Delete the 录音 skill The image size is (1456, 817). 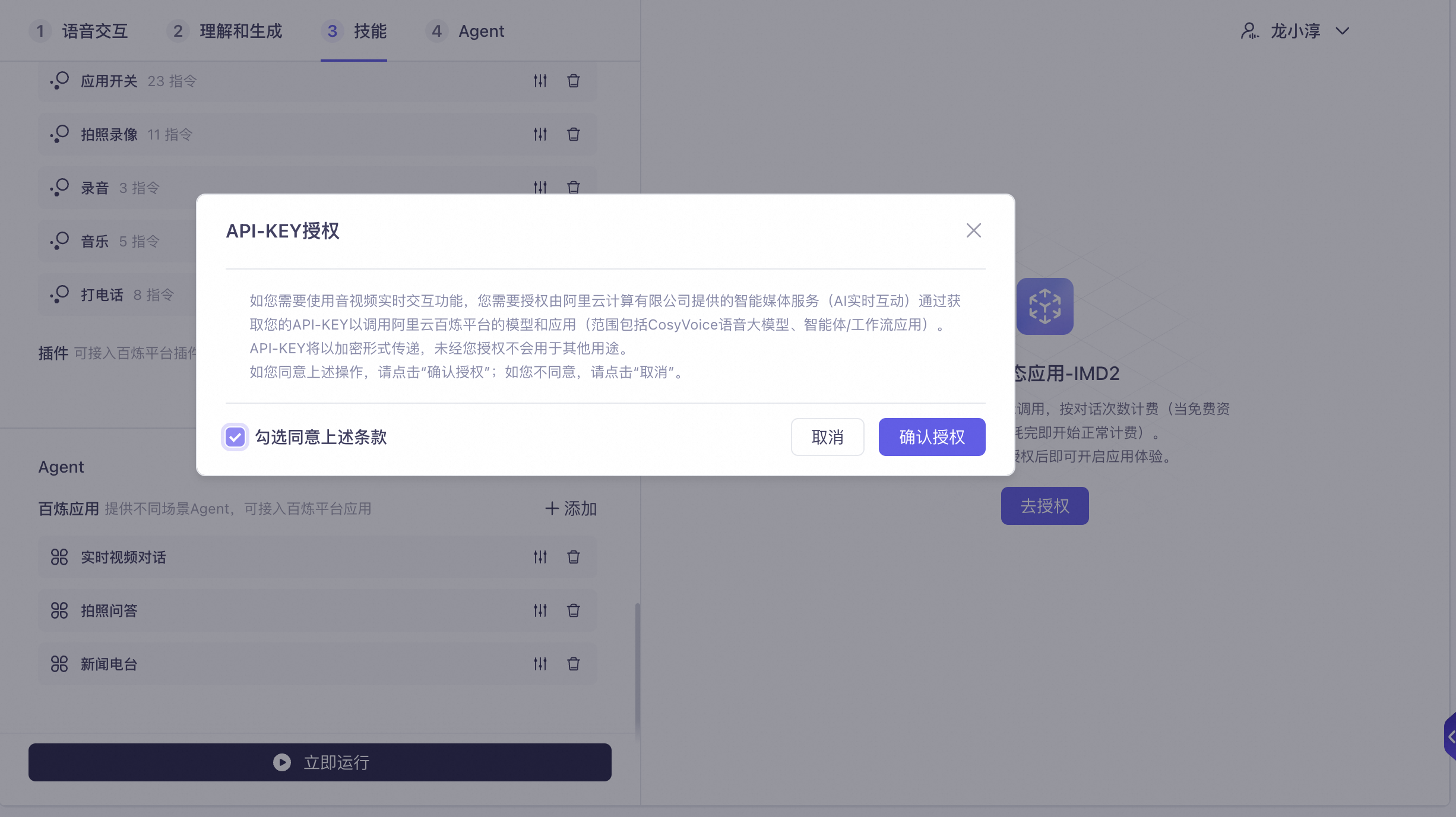click(573, 187)
